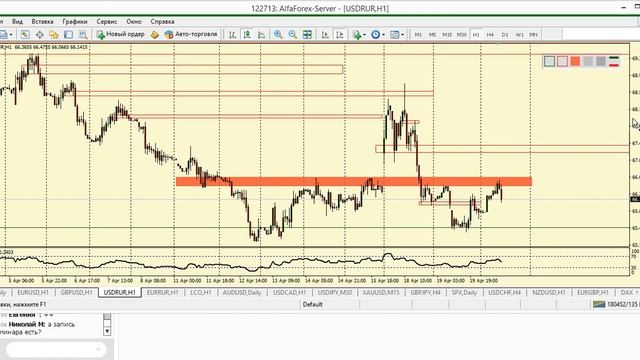Click the Новый ордер button
This screenshot has height=360, width=640.
[x=121, y=35]
